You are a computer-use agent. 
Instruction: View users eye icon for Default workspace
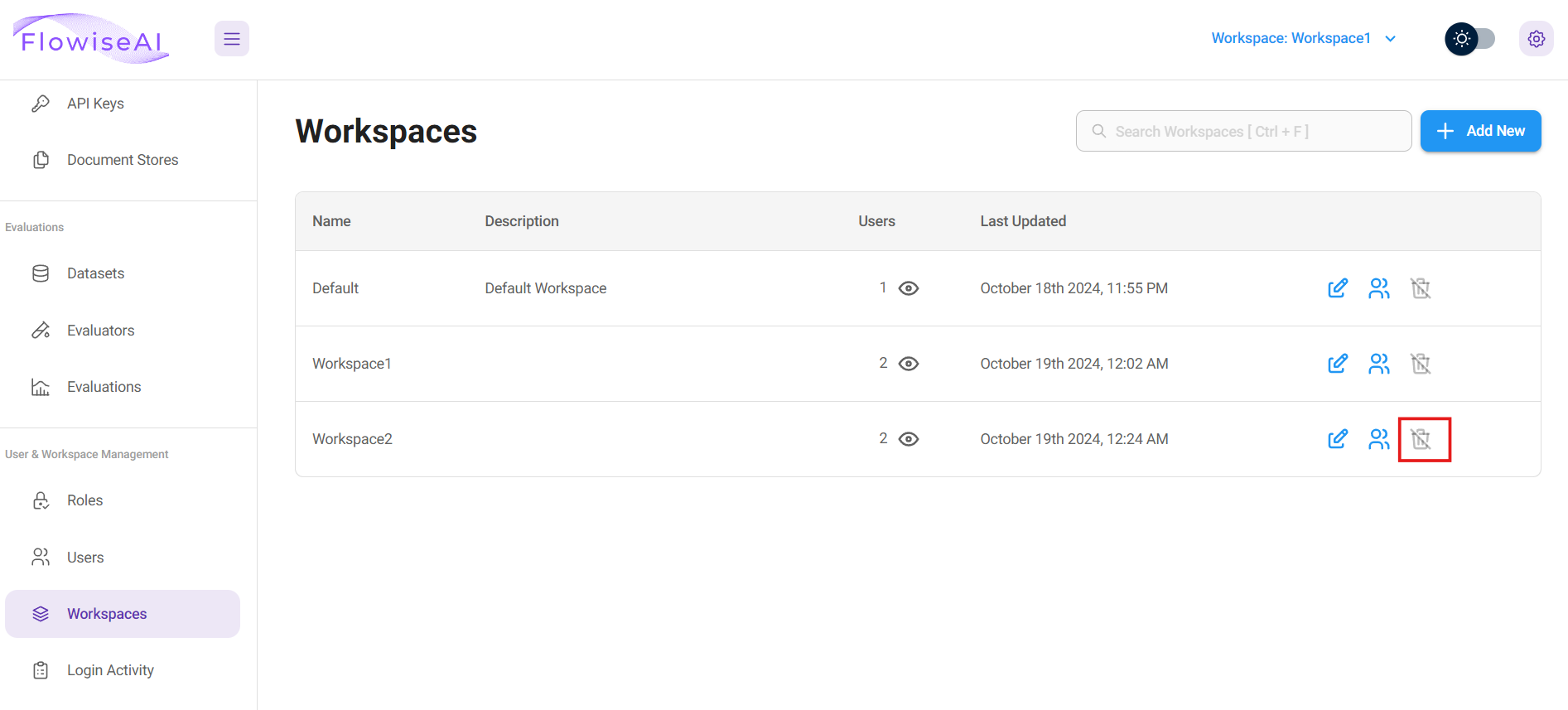pyautogui.click(x=909, y=288)
